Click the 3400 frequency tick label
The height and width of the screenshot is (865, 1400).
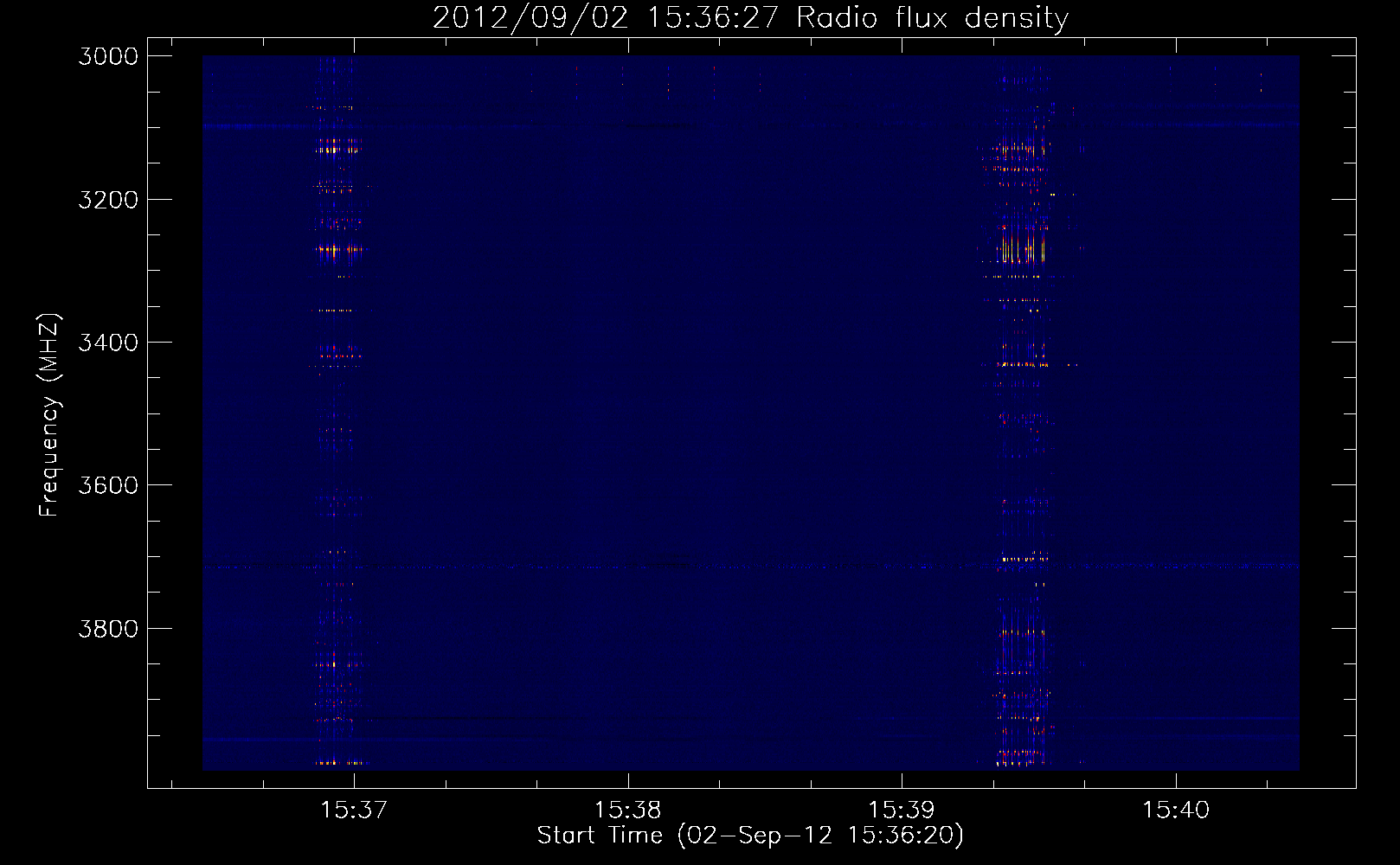(108, 343)
